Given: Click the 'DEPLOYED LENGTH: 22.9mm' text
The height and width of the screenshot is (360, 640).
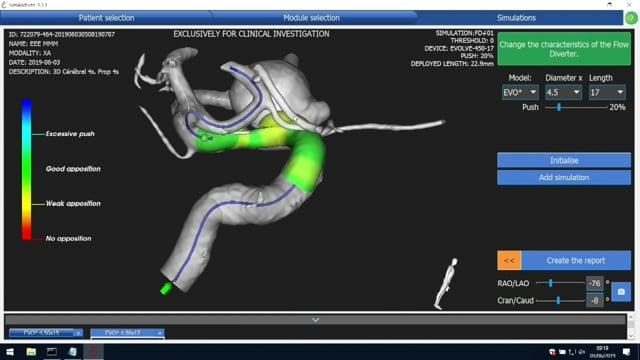Looking at the screenshot, I should [452, 64].
